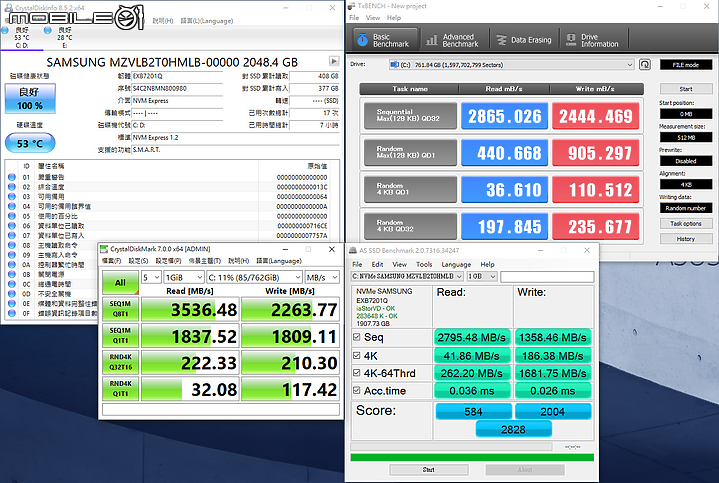
Task: Open TxBENCH View menu
Action: coord(373,18)
